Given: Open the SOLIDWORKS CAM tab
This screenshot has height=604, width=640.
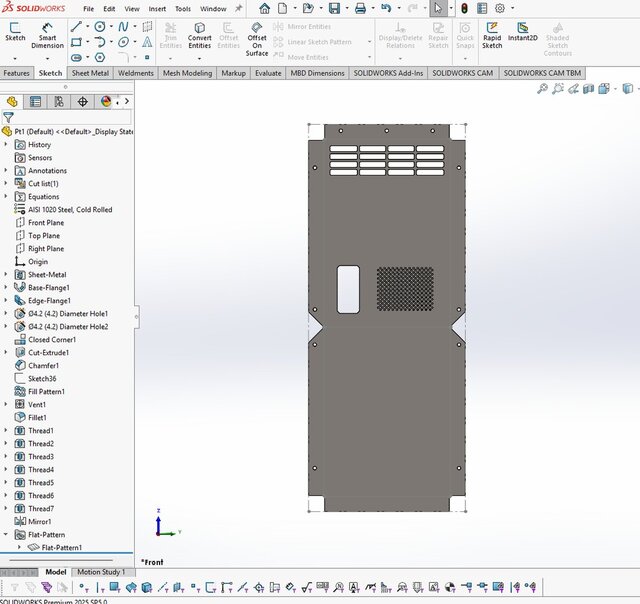Looking at the screenshot, I should (462, 73).
